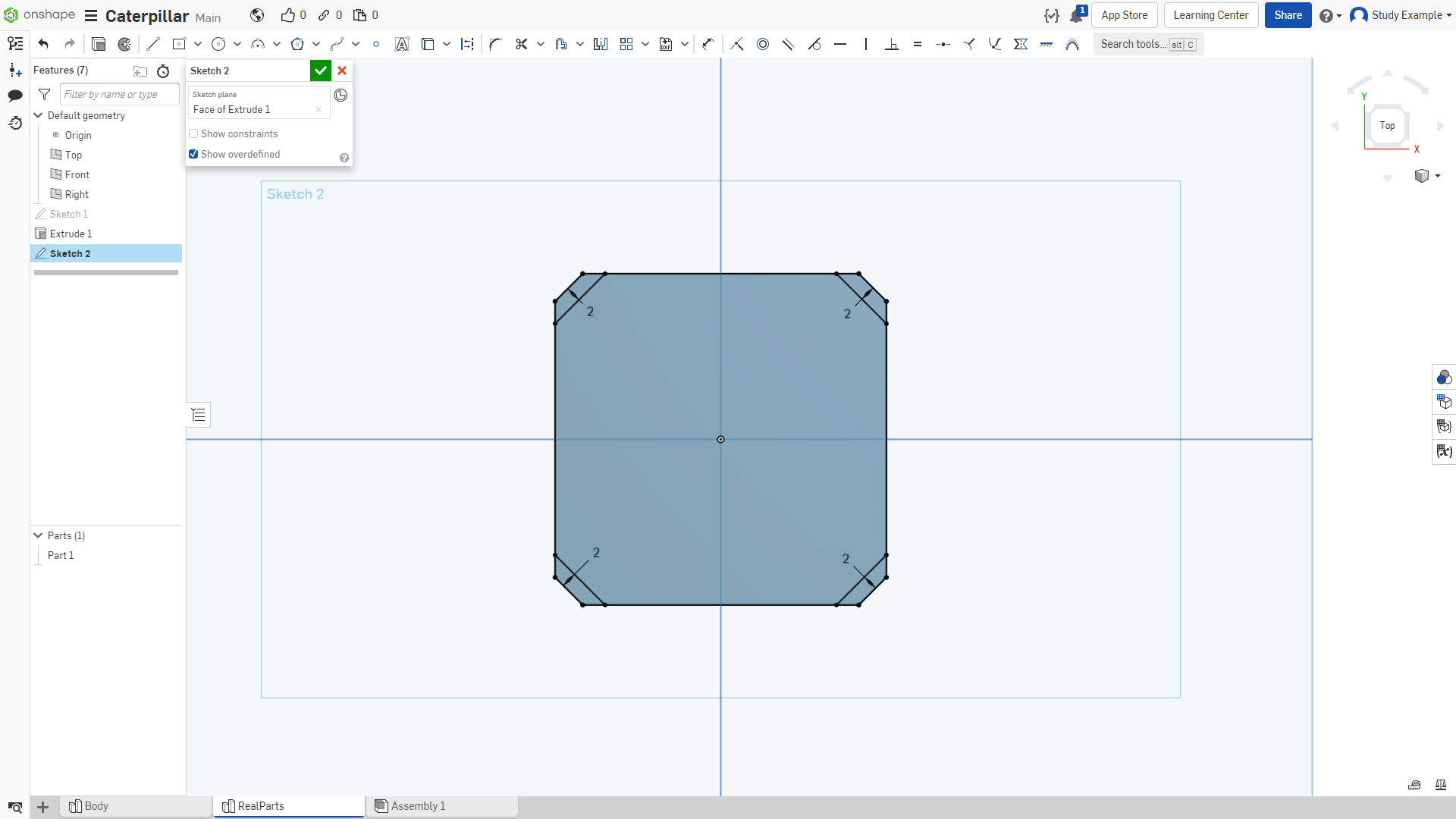This screenshot has height=819, width=1456.
Task: Click the Top face of view cube
Action: 1387,126
